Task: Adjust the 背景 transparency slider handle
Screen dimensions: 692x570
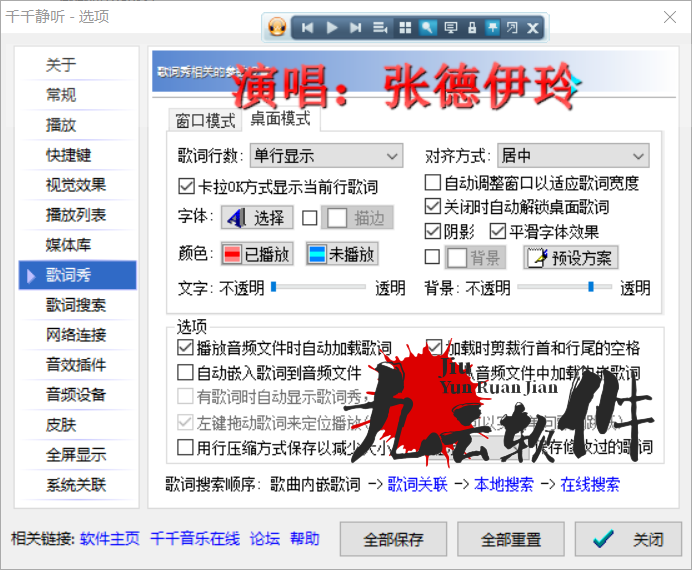Action: (591, 287)
